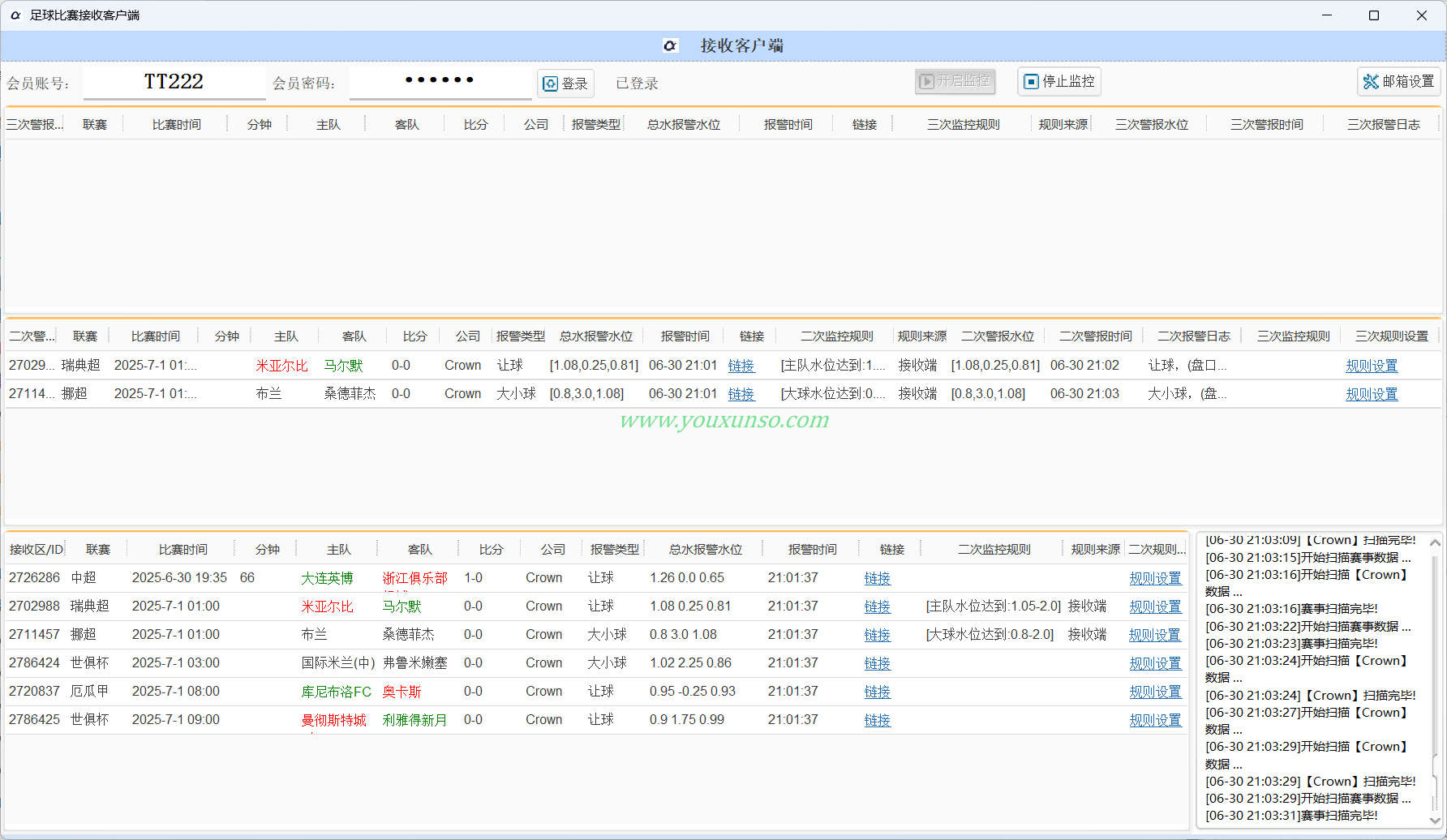Select log entry [06-30 21:03:16]赛事扫描完毕
This screenshot has width=1447, height=840.
pos(1291,609)
